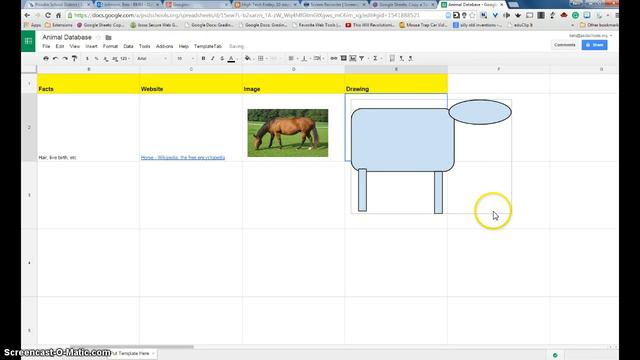Open the more number formats dropdown

[x=125, y=58]
